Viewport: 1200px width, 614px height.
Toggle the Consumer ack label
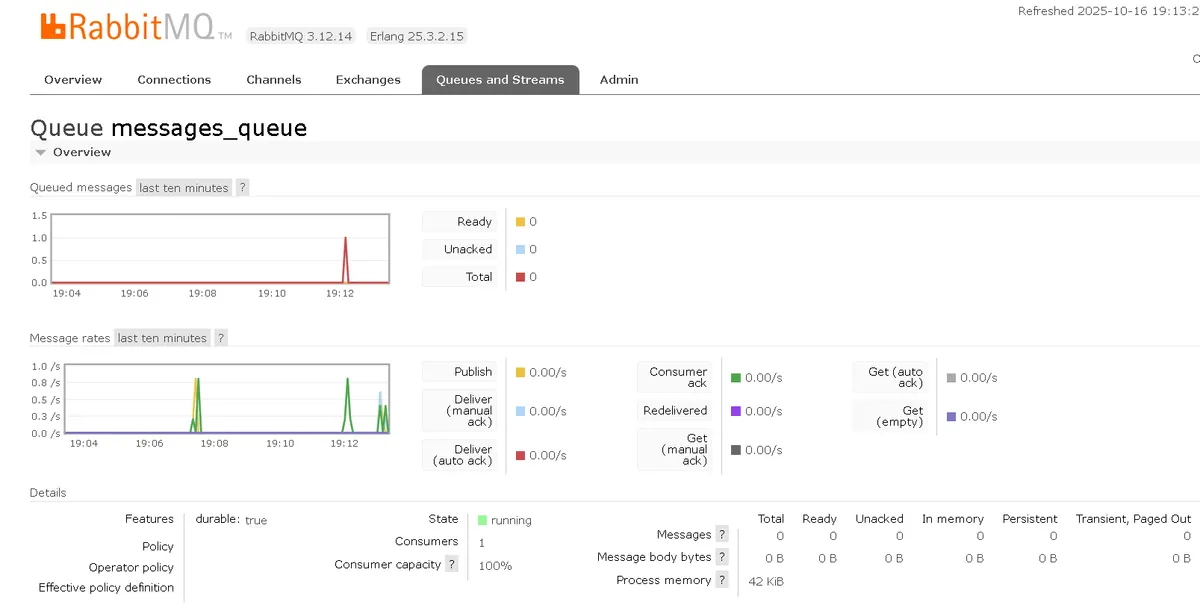(x=675, y=377)
